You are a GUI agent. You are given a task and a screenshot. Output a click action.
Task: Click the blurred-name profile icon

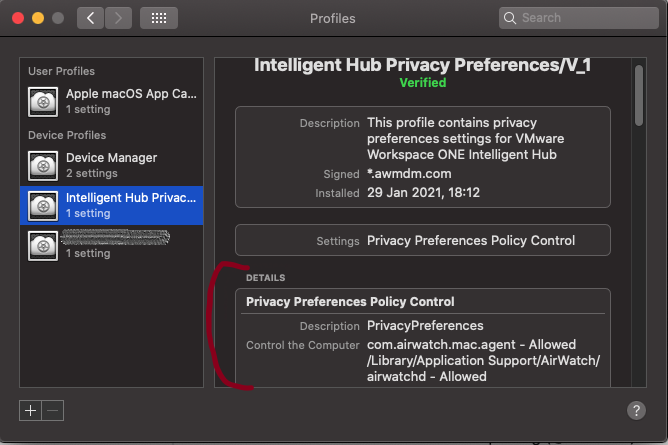coord(43,246)
